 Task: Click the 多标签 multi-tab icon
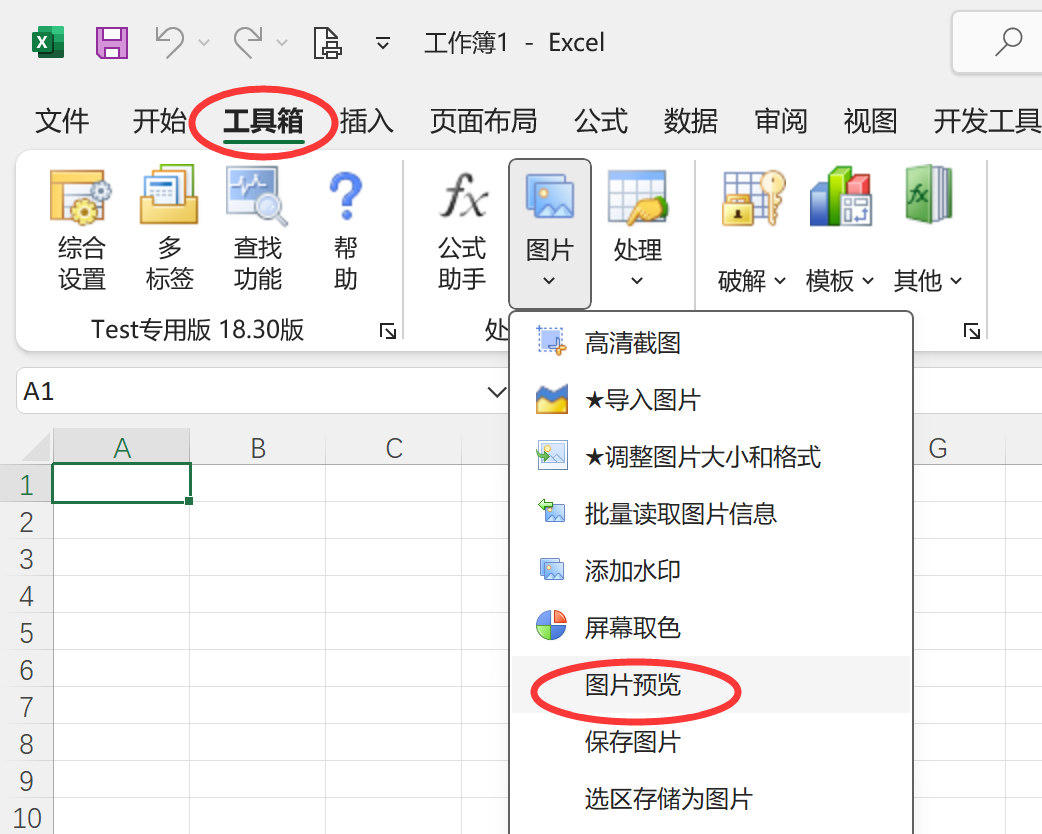pyautogui.click(x=169, y=230)
